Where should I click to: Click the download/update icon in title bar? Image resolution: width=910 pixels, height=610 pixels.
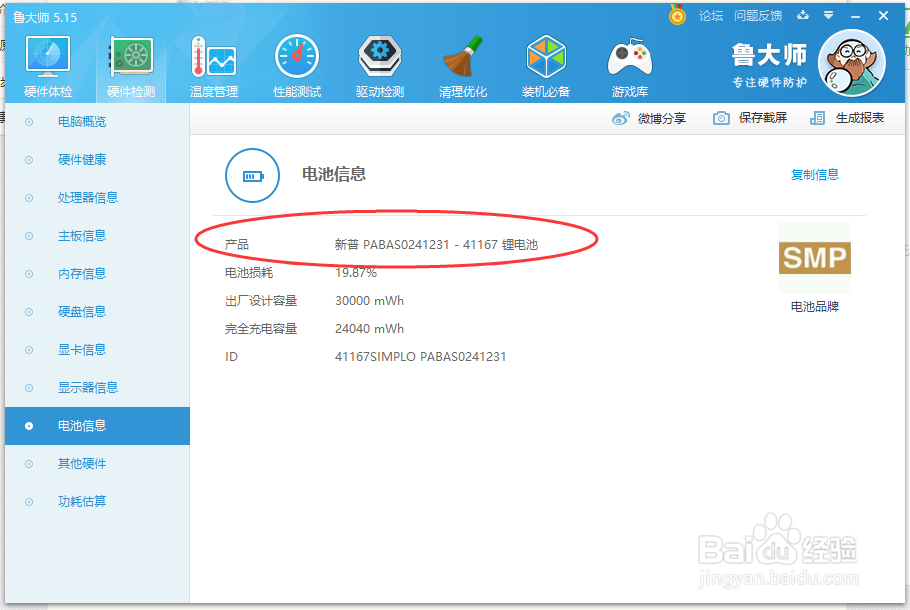tap(803, 16)
